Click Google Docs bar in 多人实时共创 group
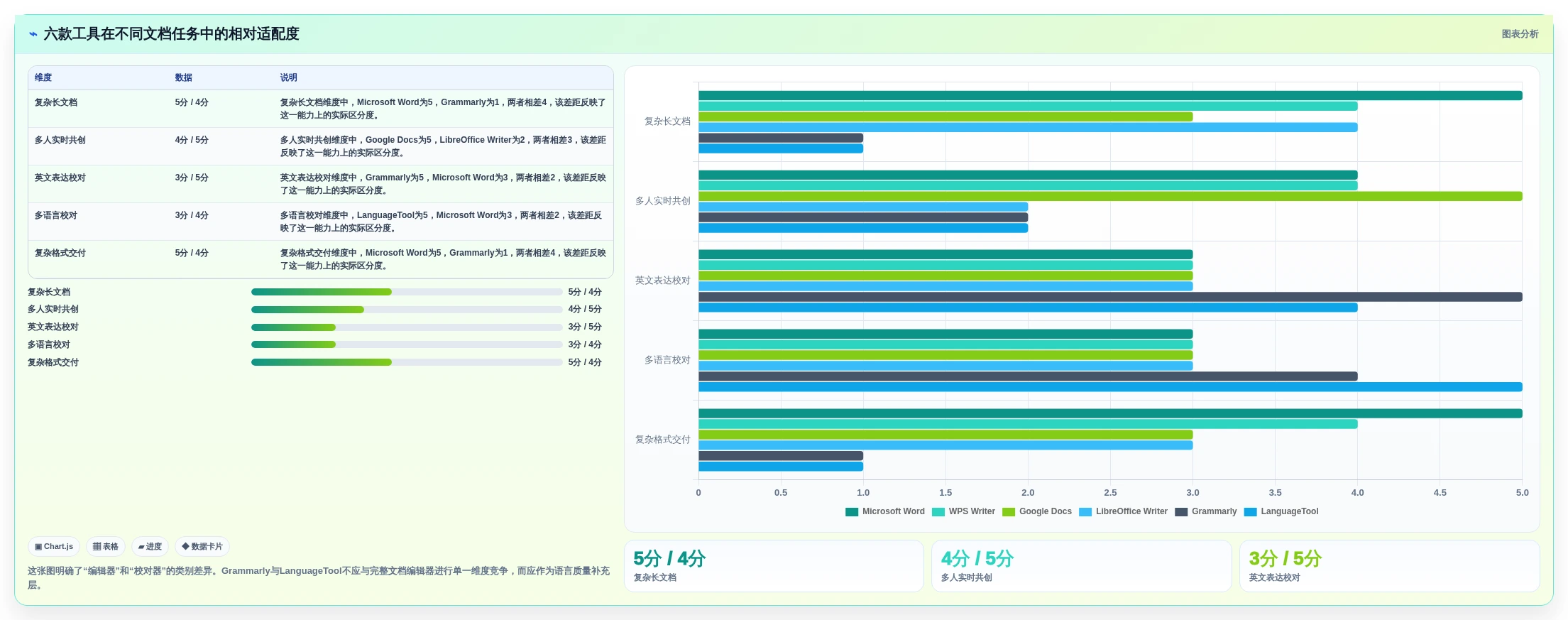 click(x=1110, y=197)
